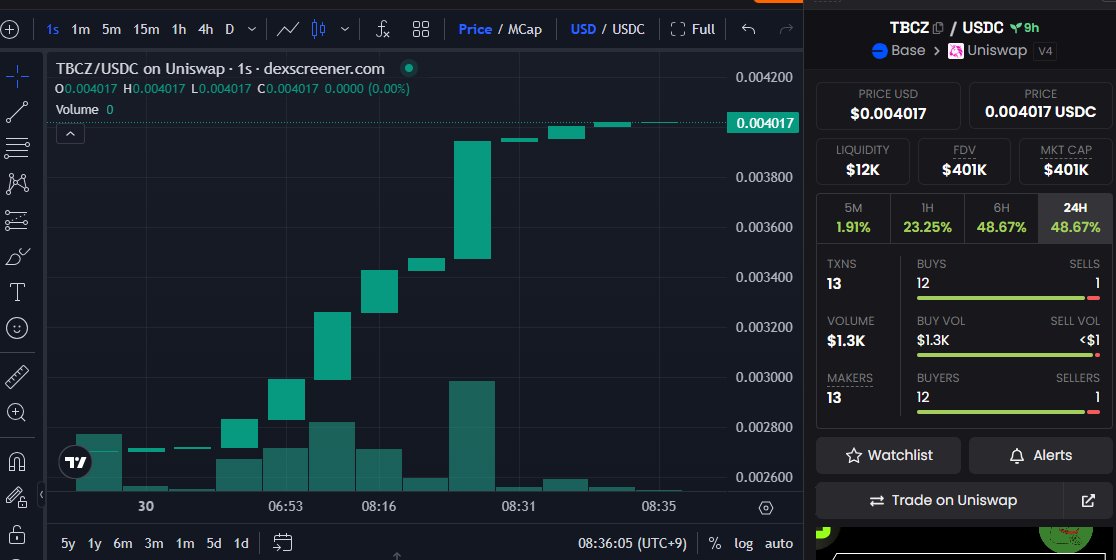Collapse the drawing toolbar sidebar
1116x560 pixels.
tap(41, 494)
